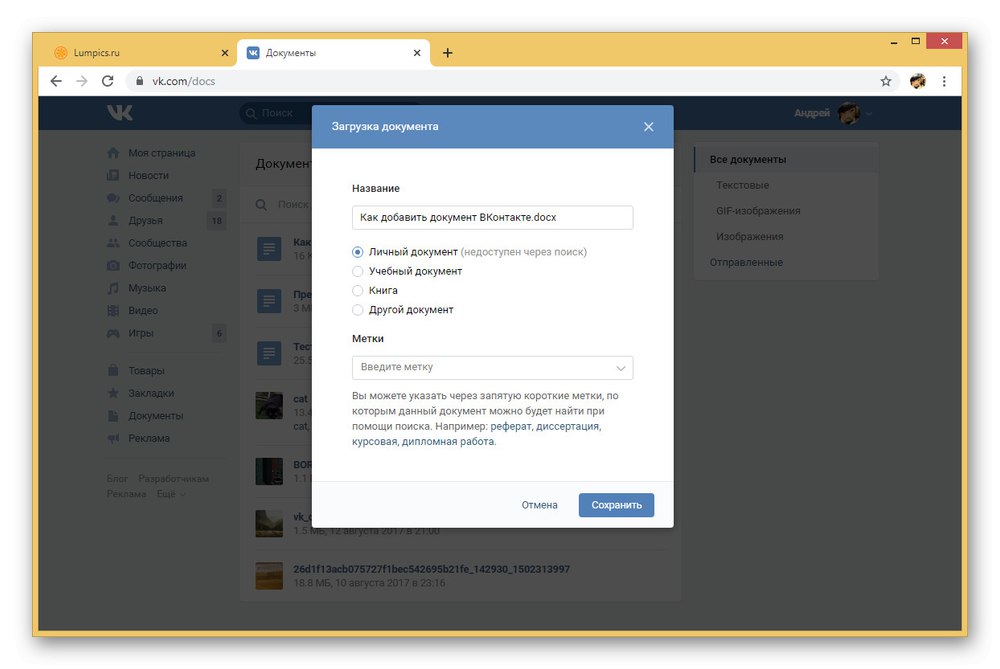The width and height of the screenshot is (1000, 669).
Task: Open document 26d1f13acb075727f1bec542695b21fe
Action: (431, 569)
